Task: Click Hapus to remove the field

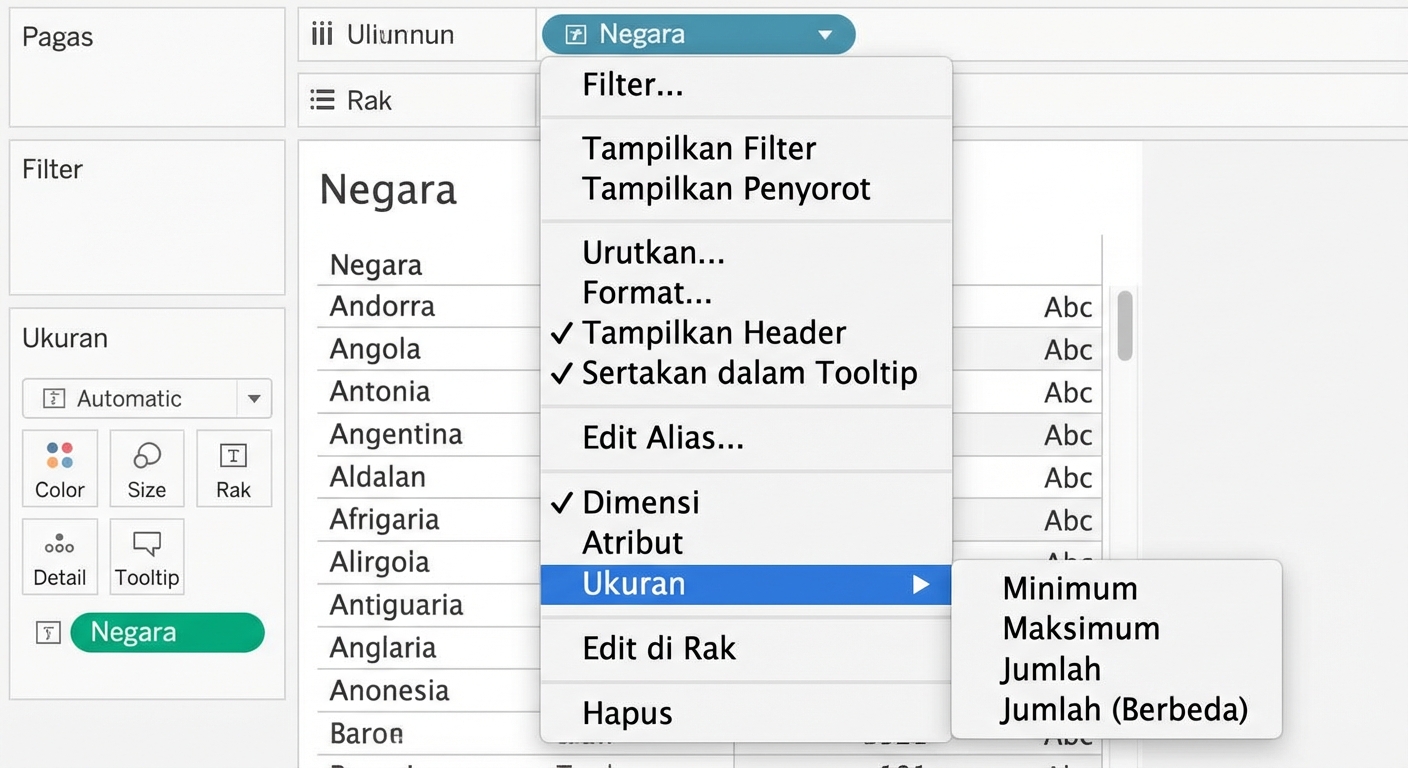Action: tap(627, 712)
